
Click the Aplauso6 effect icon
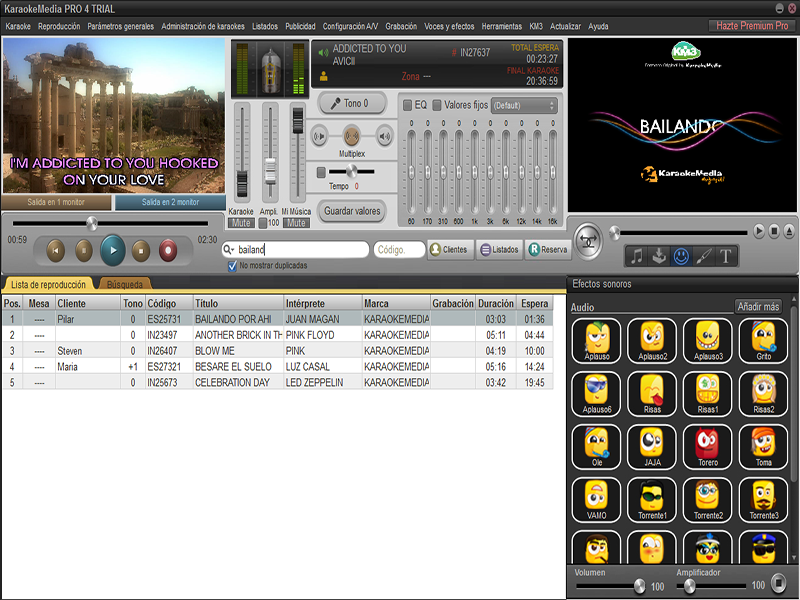(596, 394)
